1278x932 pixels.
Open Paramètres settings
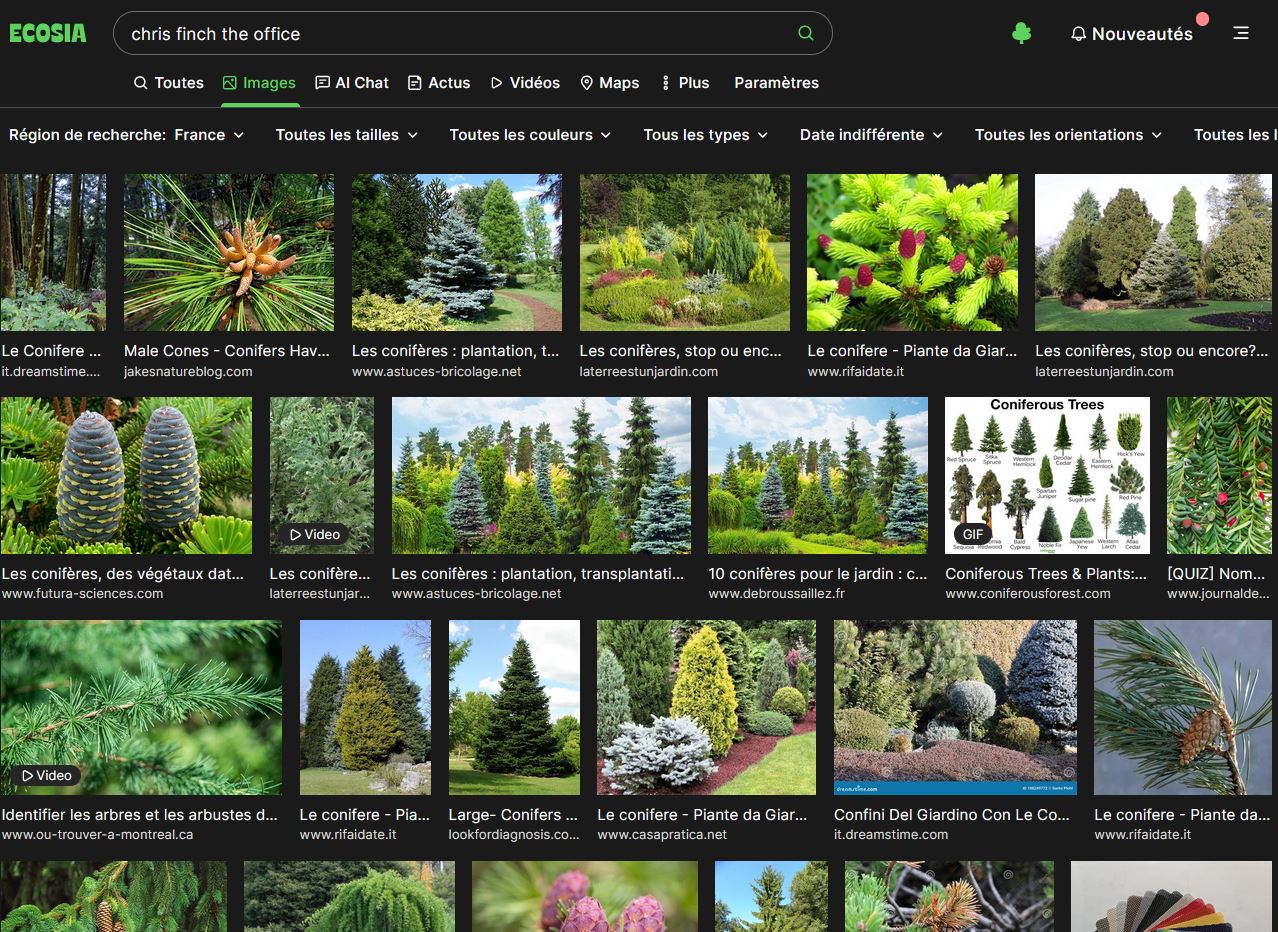point(776,83)
